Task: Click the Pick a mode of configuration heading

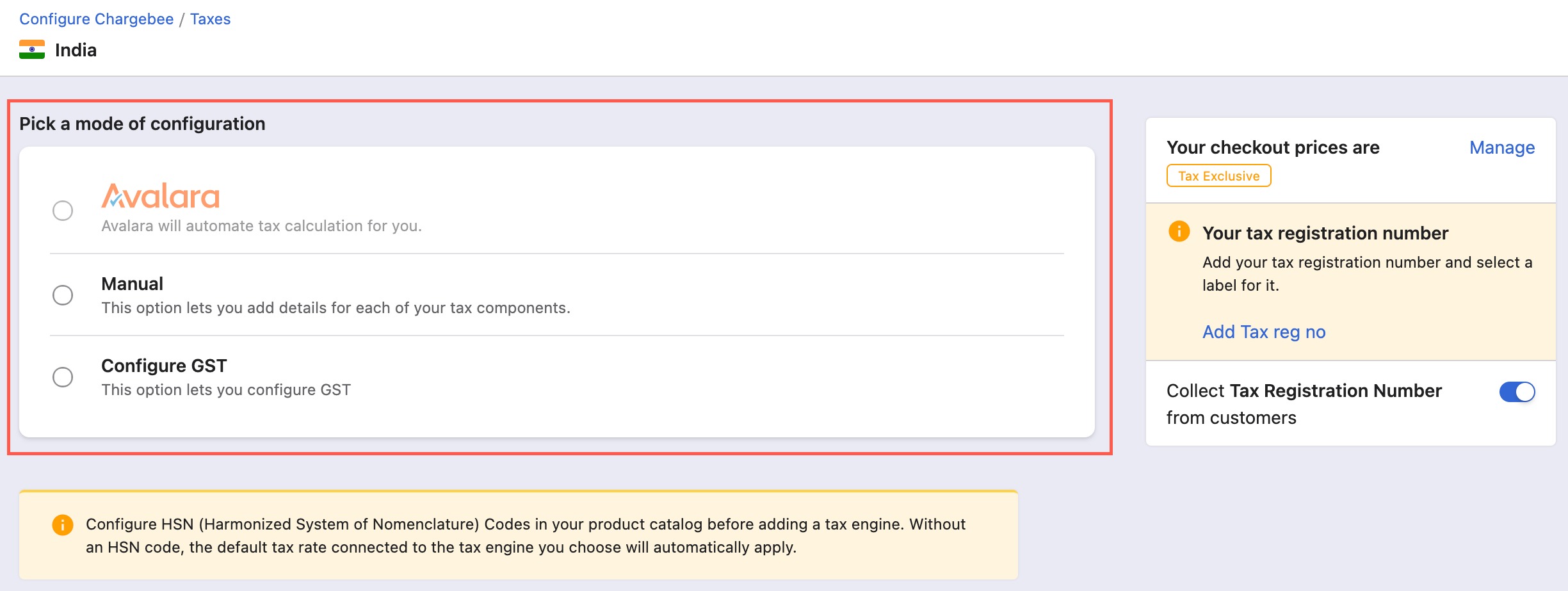Action: [142, 124]
